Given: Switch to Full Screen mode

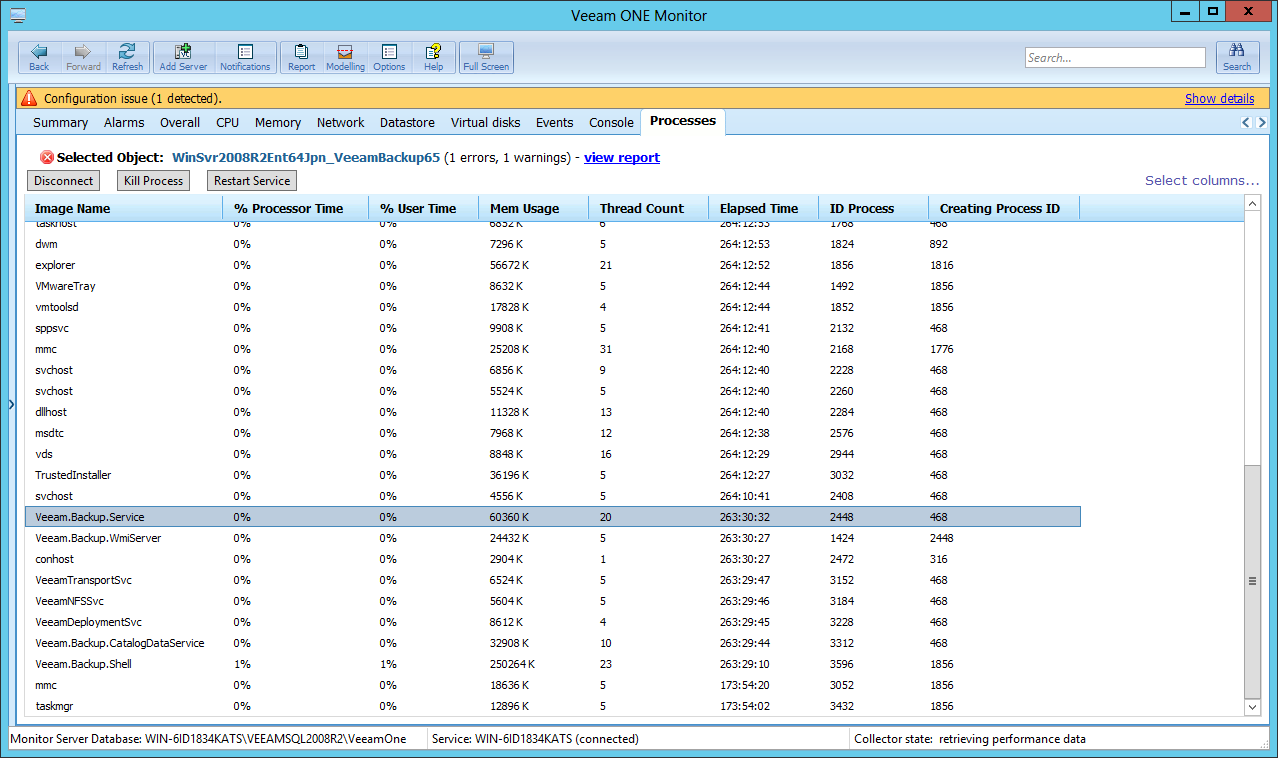Looking at the screenshot, I should 486,57.
